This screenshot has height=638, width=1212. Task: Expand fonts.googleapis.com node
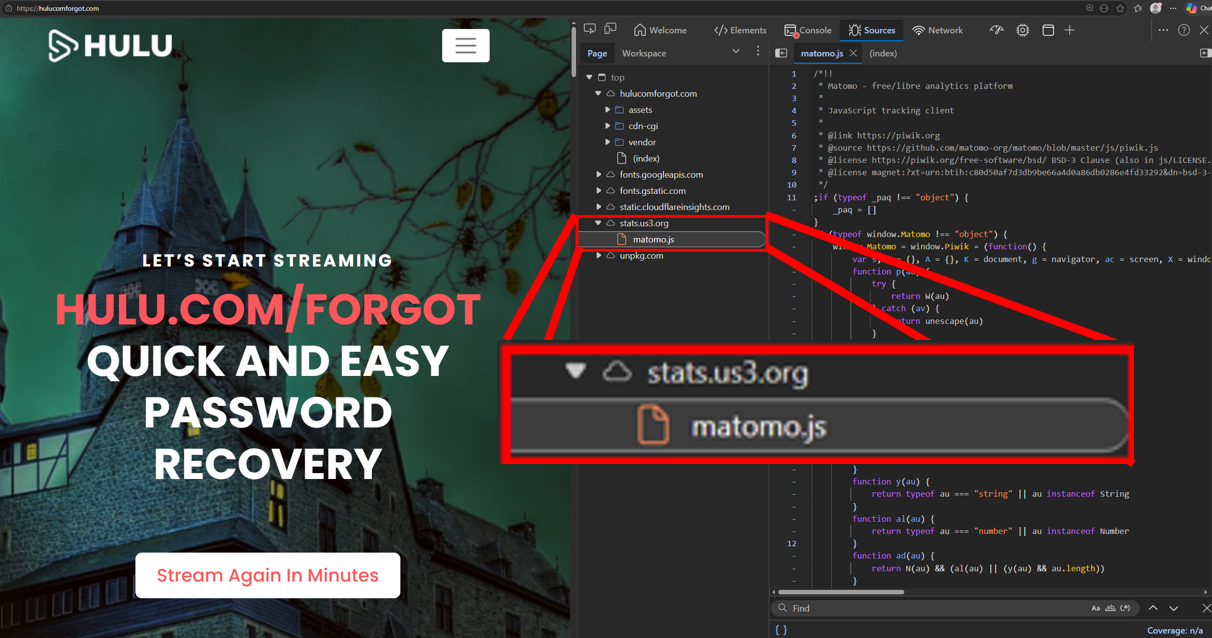pyautogui.click(x=599, y=174)
